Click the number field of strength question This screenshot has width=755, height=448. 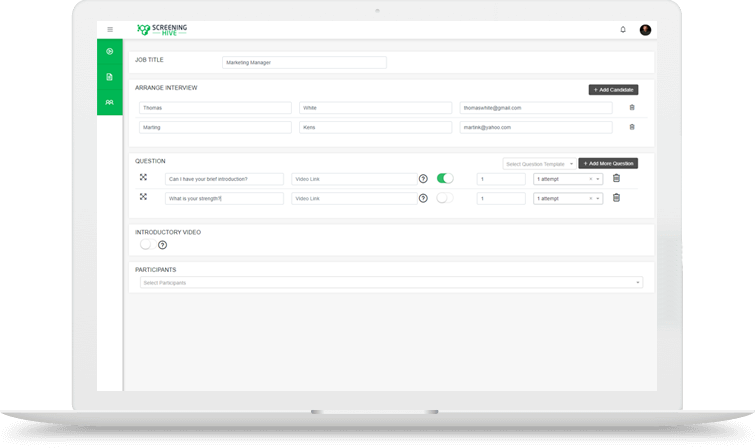[501, 198]
